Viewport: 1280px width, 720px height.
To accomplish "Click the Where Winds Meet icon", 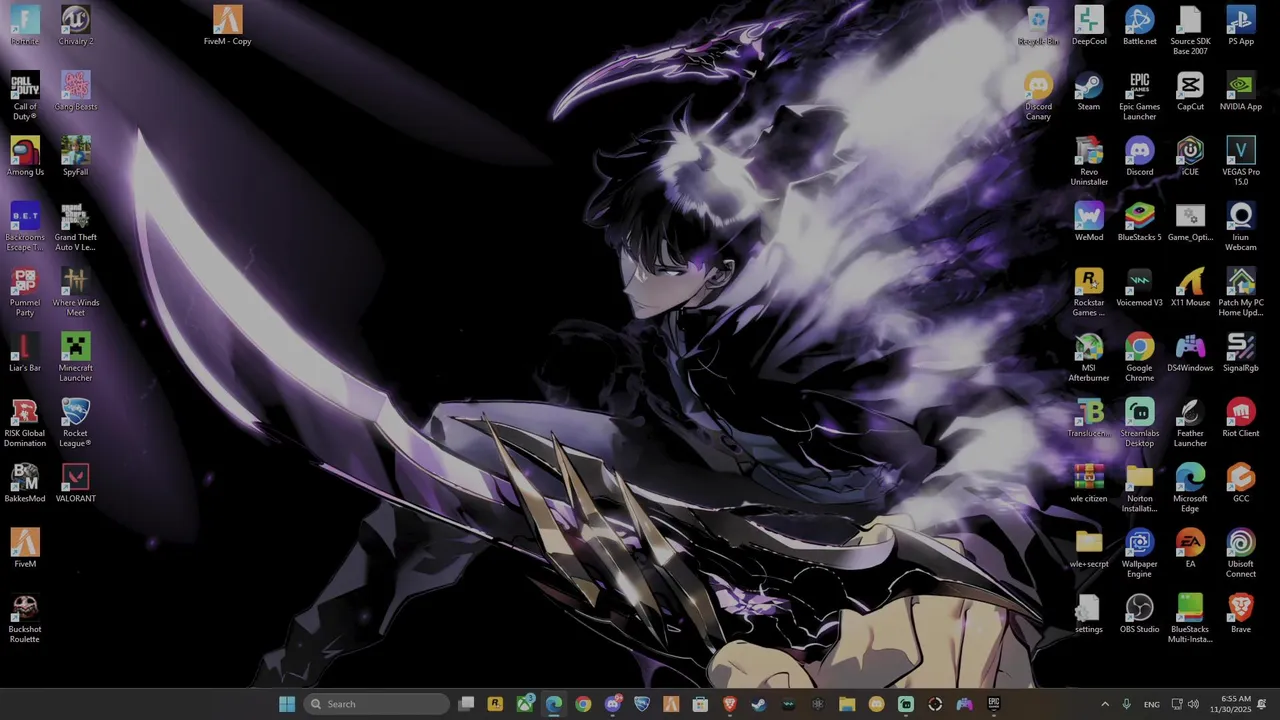I will click(76, 291).
